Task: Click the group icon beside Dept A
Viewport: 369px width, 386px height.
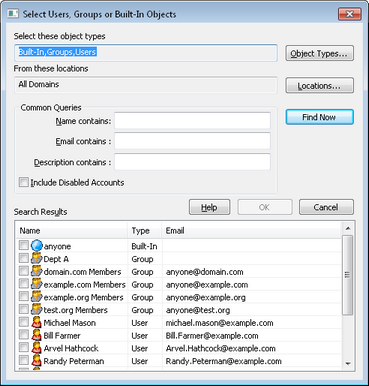Action: [37, 259]
